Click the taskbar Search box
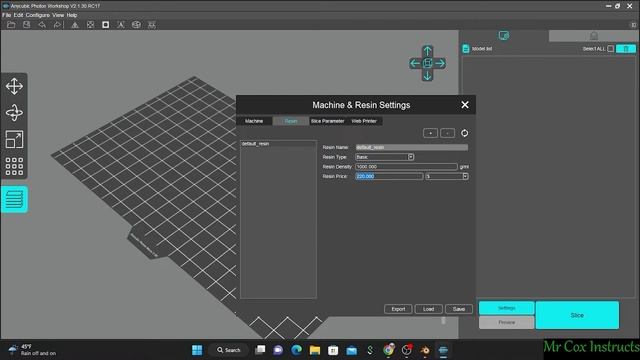 tap(229, 350)
